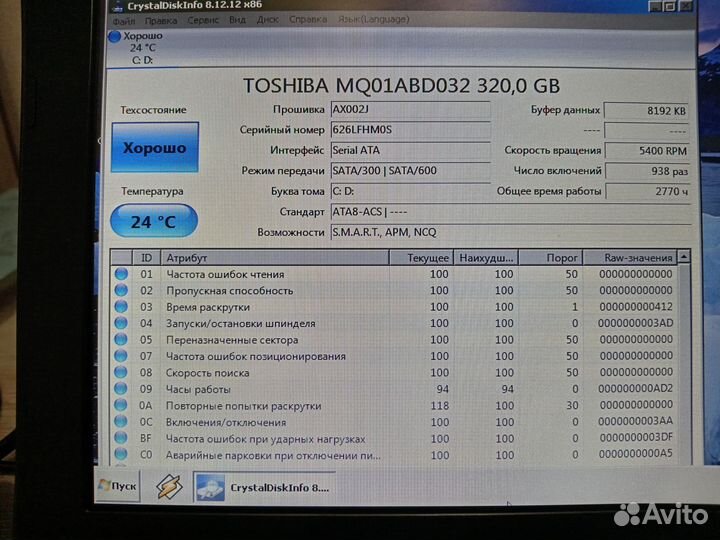Click the Интерфейс field Serial ATA
Screen dimensions: 720x540
410,150
